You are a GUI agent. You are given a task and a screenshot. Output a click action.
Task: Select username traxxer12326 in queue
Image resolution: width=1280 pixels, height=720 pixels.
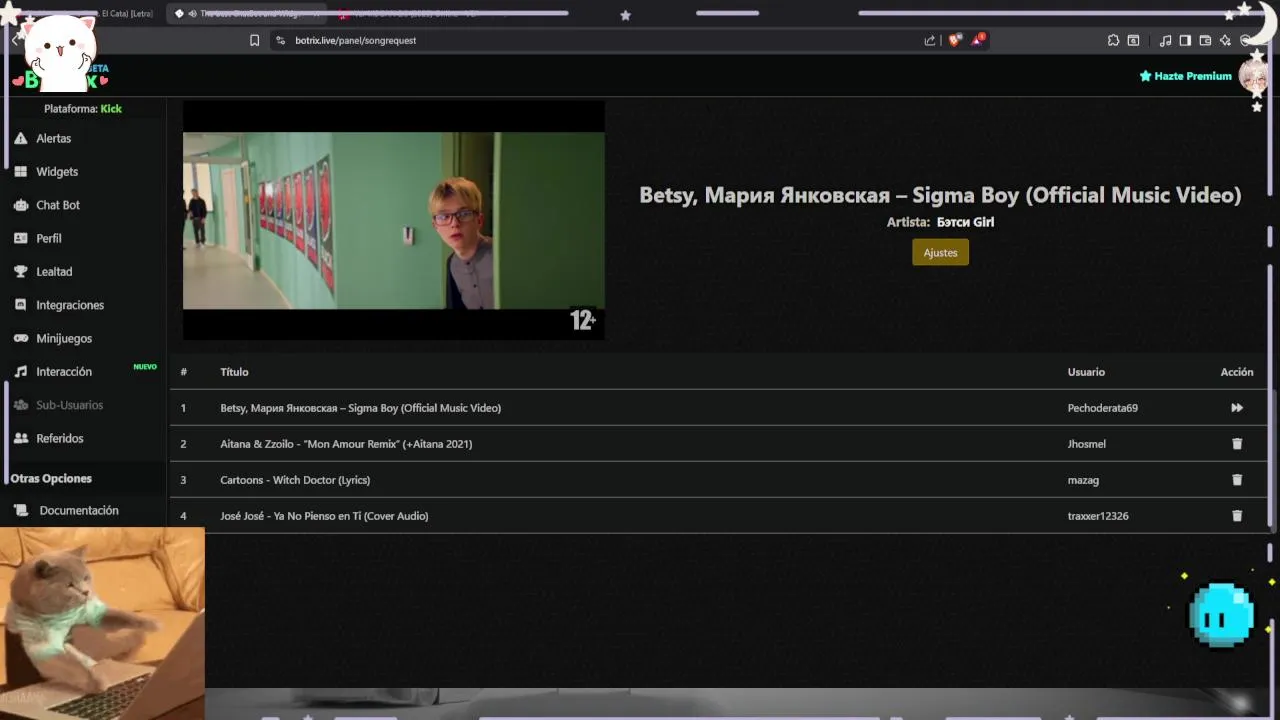[1098, 516]
